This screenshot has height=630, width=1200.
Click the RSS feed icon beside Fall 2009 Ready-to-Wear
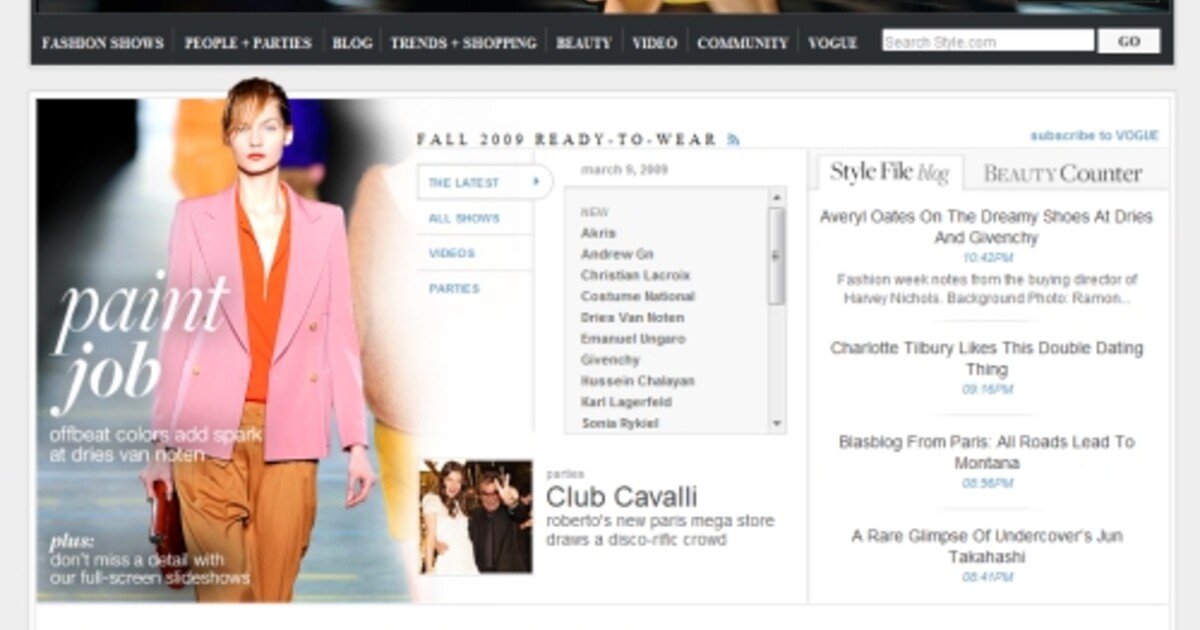(733, 140)
